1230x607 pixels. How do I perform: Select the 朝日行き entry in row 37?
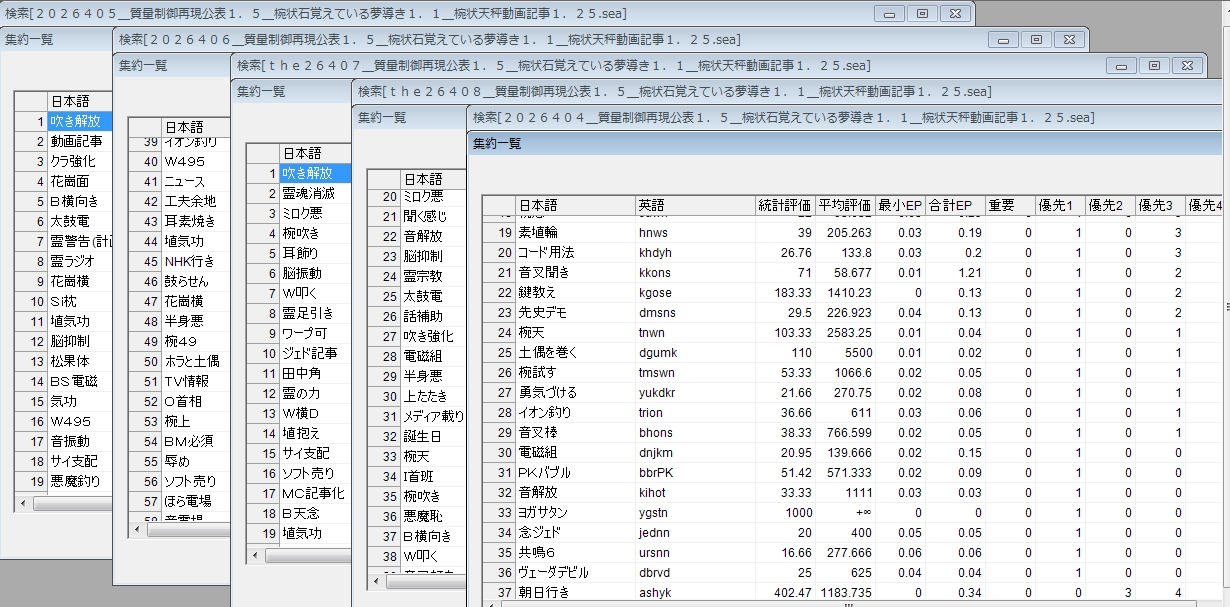pyautogui.click(x=547, y=592)
